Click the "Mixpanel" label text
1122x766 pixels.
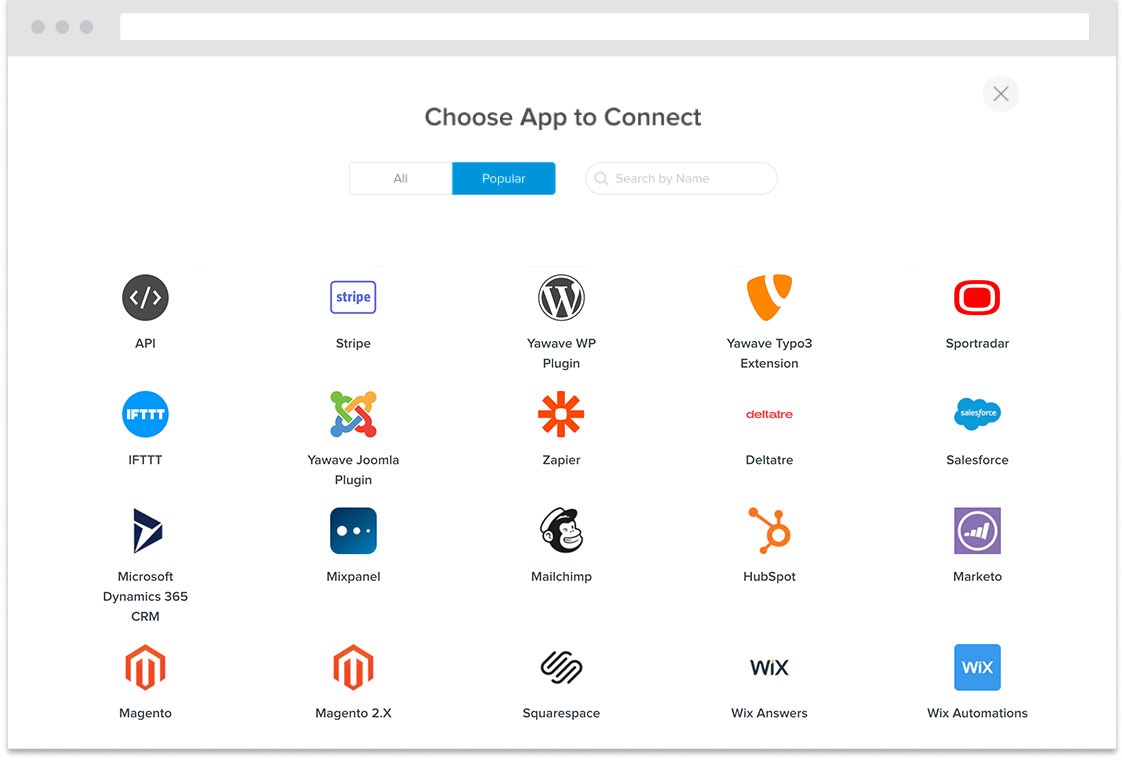pos(353,576)
